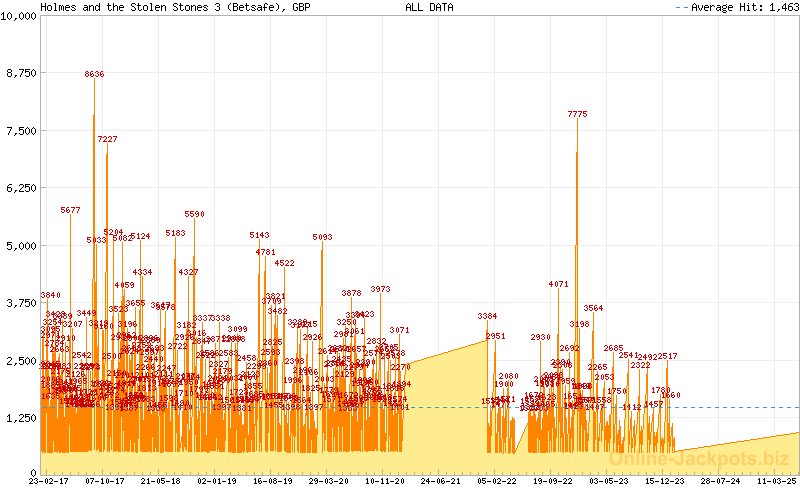The height and width of the screenshot is (490, 800).
Task: Select the 5093 data point label
Action: [322, 238]
